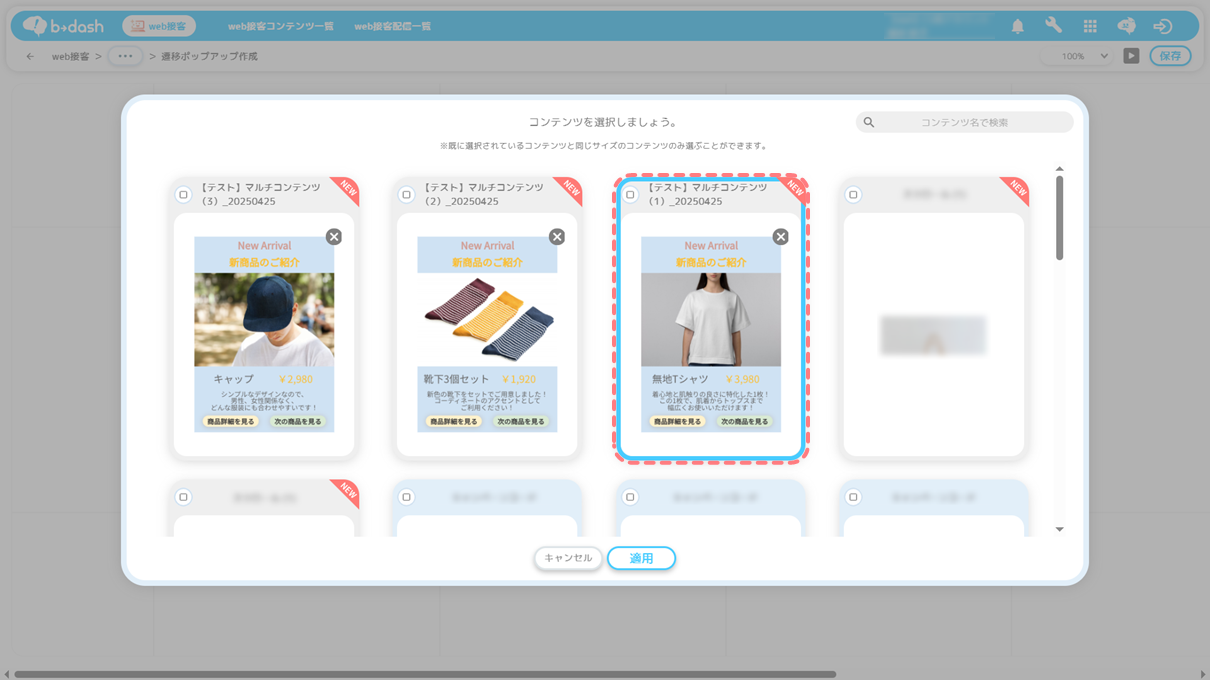Click the page's horizontal scroll-right arrow
This screenshot has height=680, width=1210.
point(1203,674)
